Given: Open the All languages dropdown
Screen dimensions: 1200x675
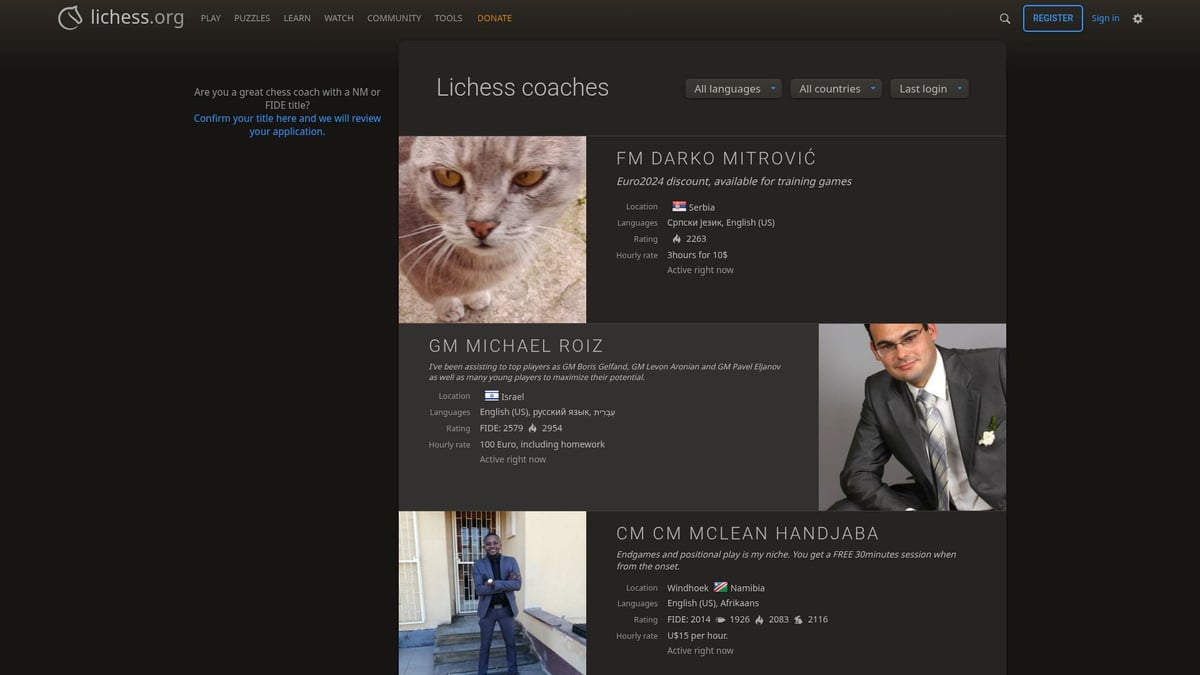Looking at the screenshot, I should [732, 88].
